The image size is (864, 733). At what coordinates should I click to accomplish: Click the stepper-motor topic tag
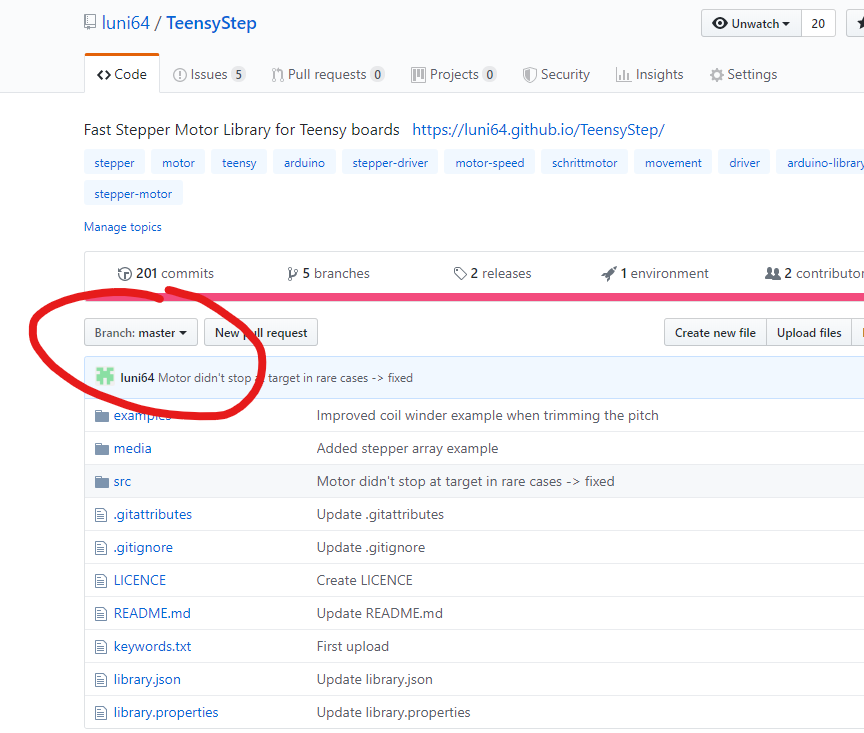pos(133,193)
